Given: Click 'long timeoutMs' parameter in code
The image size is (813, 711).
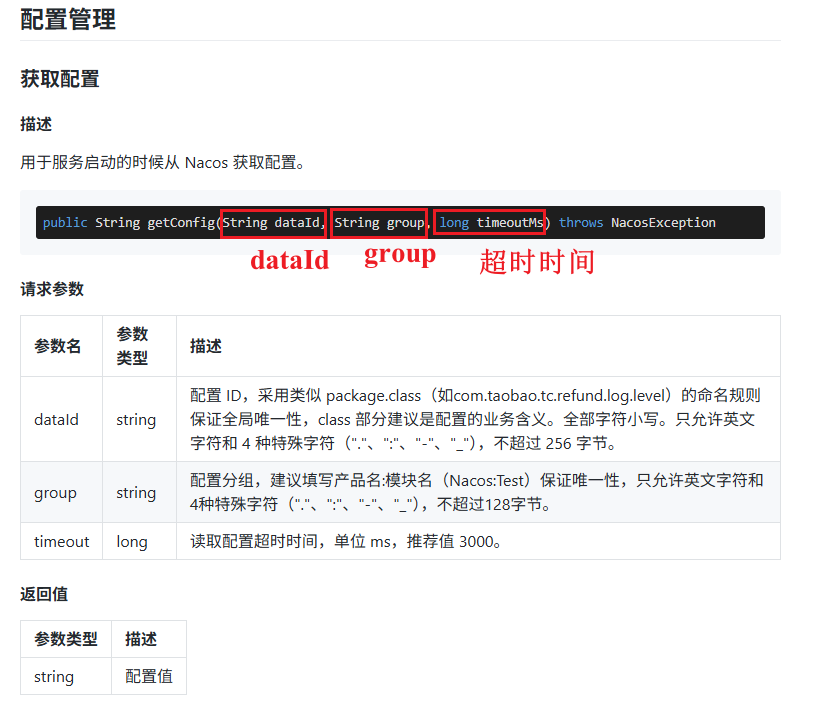Looking at the screenshot, I should [491, 223].
